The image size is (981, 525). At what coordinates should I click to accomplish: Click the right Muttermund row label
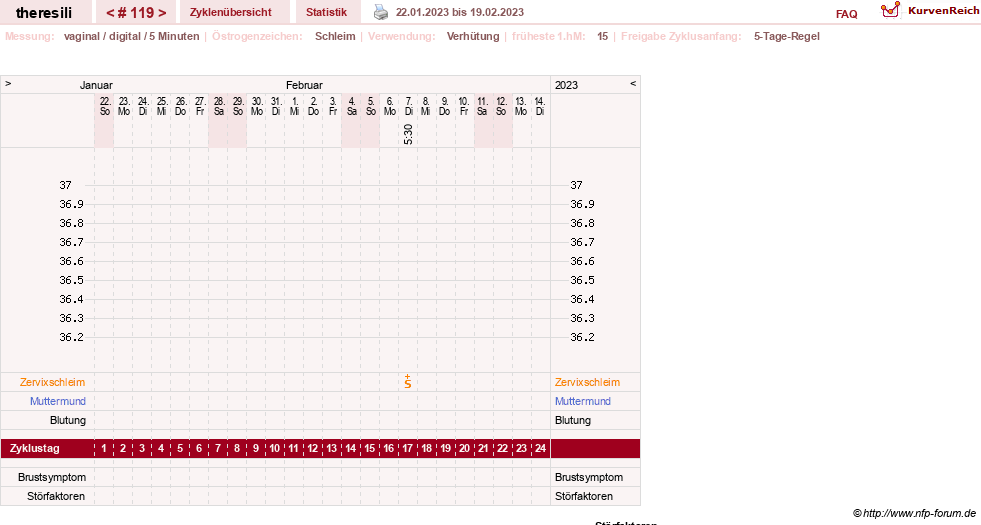[582, 401]
